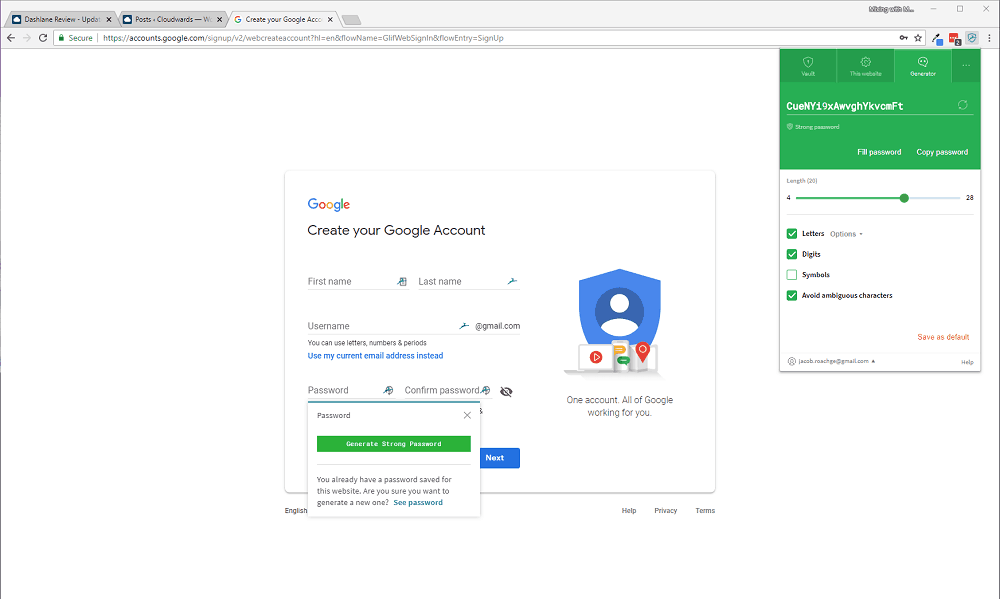This screenshot has height=599, width=1000.
Task: Switch to the This website tab in Dashlane
Action: (865, 66)
